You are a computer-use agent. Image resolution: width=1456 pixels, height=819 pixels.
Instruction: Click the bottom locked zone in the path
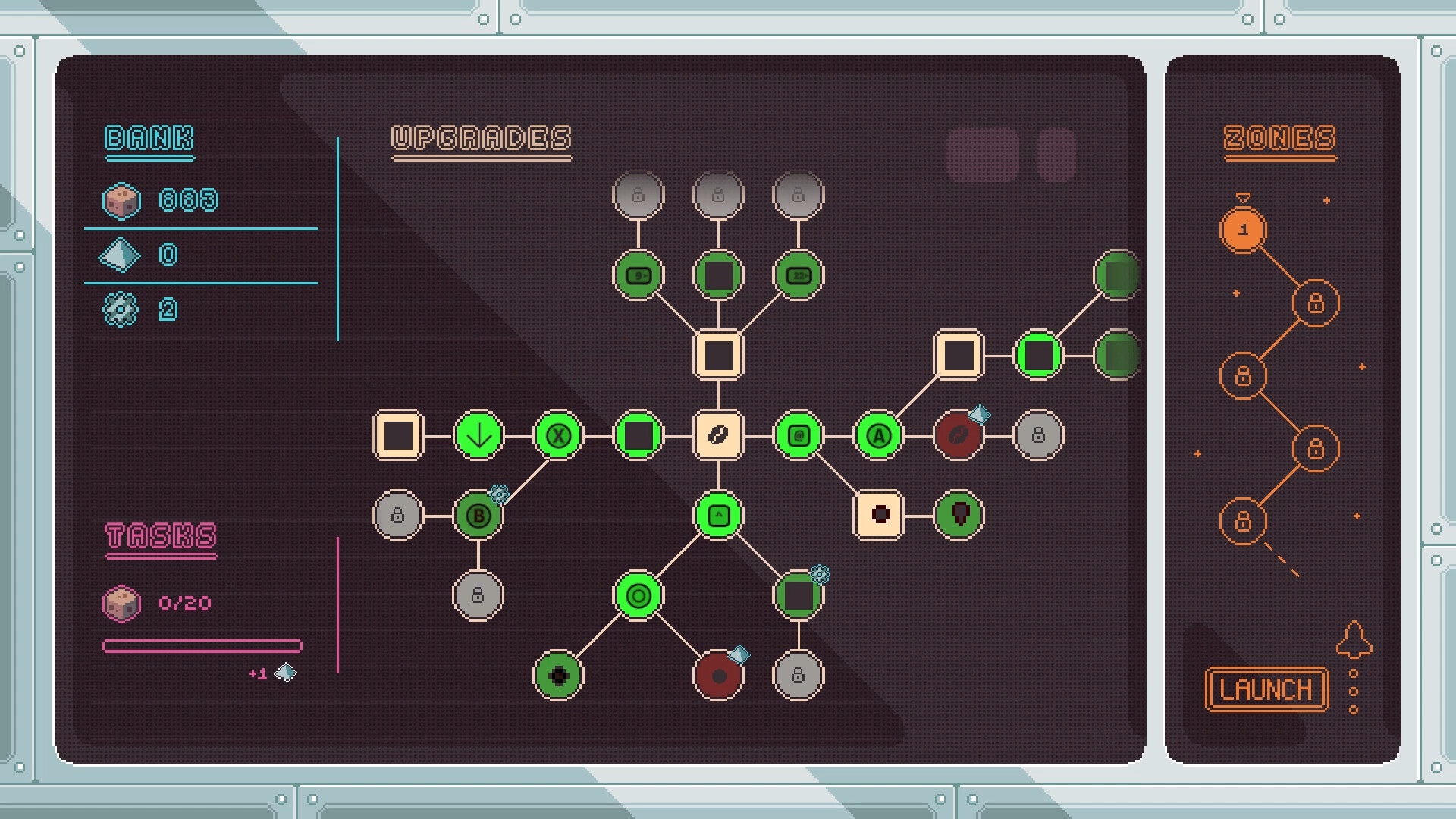1243,522
